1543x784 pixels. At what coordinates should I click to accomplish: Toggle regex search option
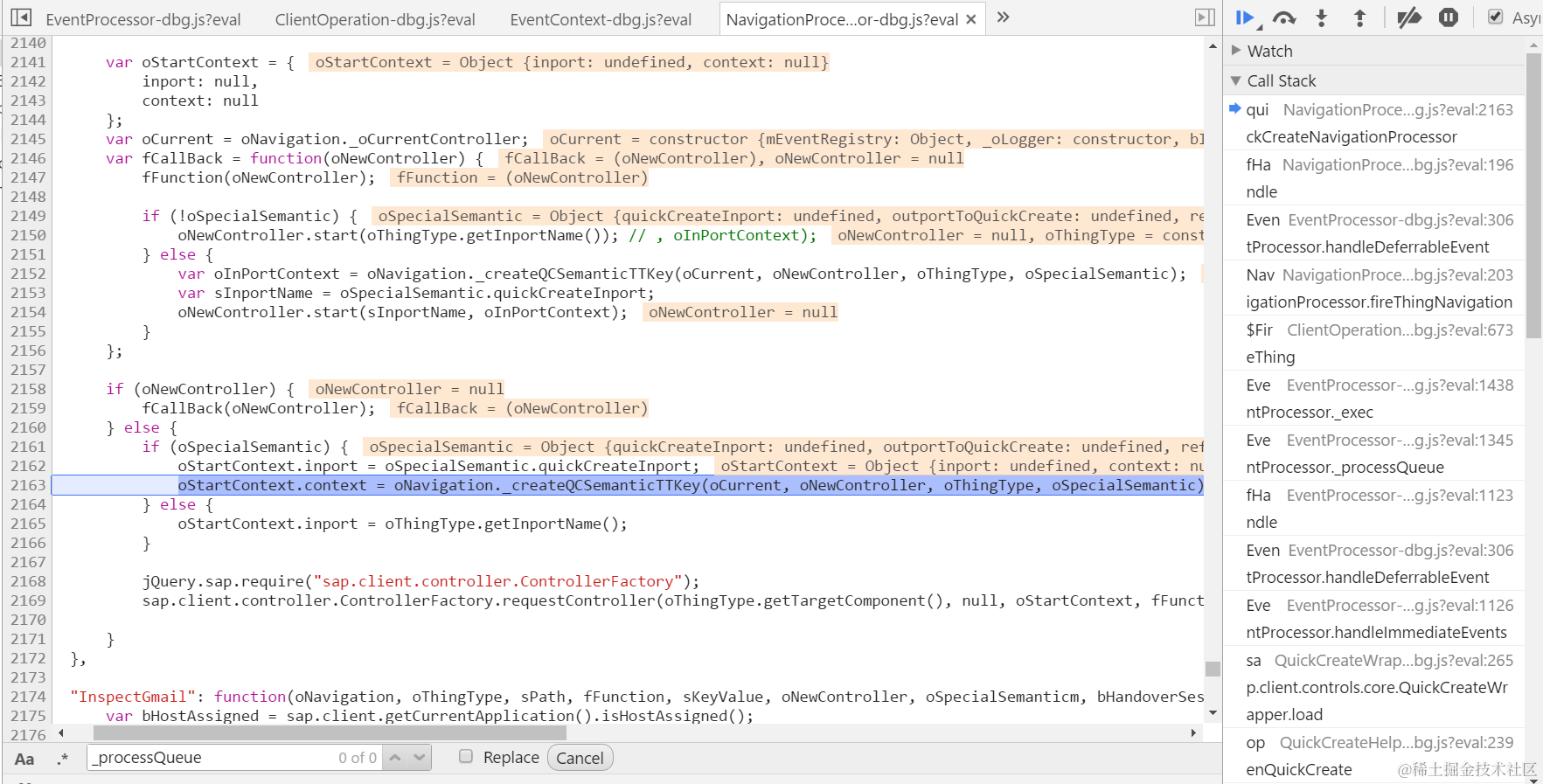[x=62, y=759]
